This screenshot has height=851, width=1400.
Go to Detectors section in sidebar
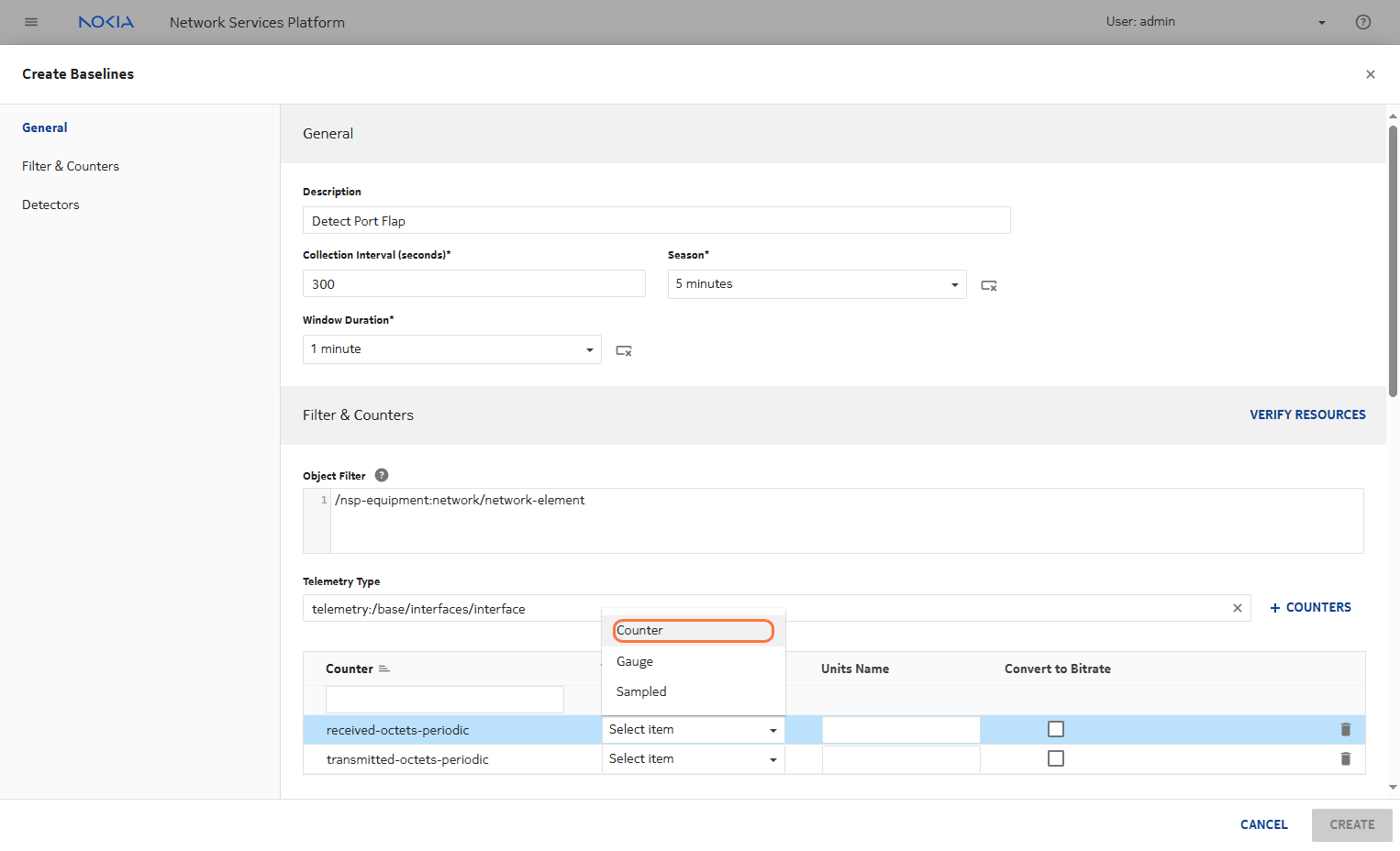pos(50,204)
